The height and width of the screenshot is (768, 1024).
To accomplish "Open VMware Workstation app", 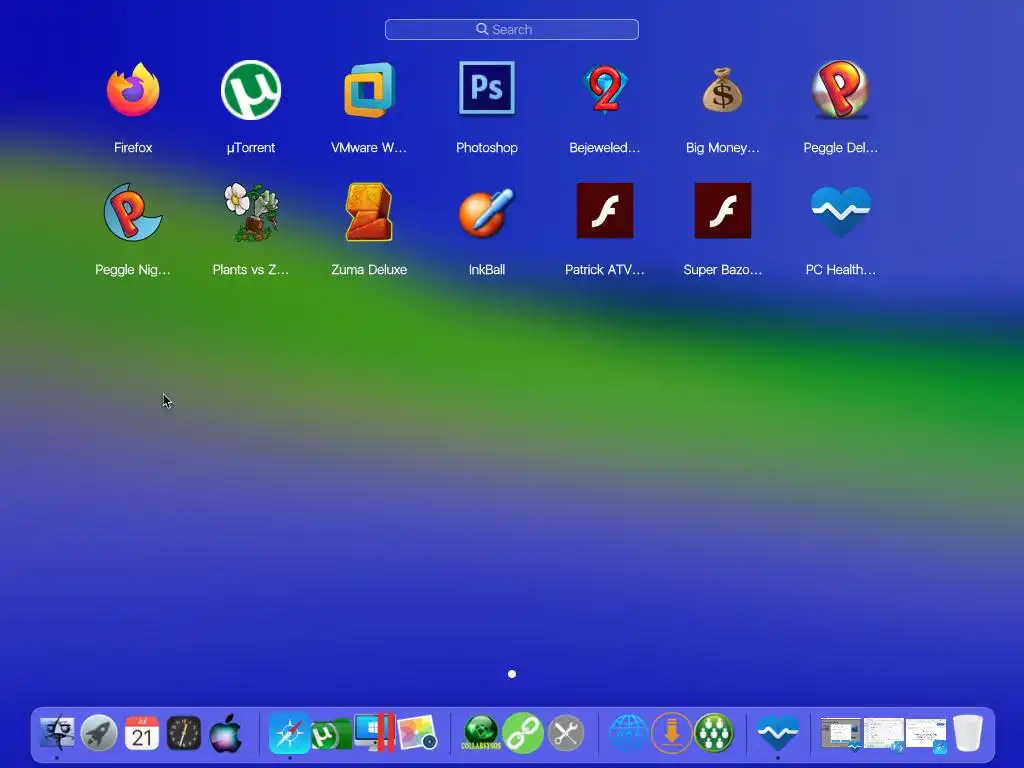I will 369,89.
